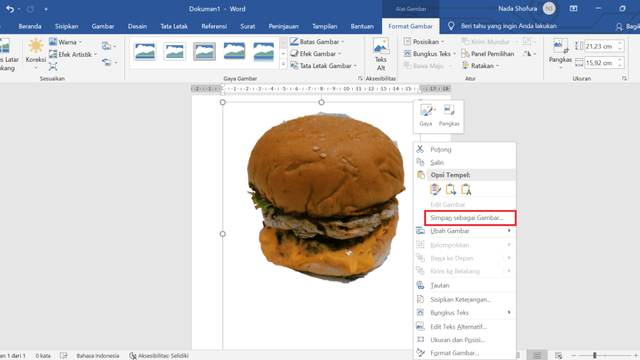Select the fifth picture style thumbnail
This screenshot has width=640, height=360.
tap(264, 51)
